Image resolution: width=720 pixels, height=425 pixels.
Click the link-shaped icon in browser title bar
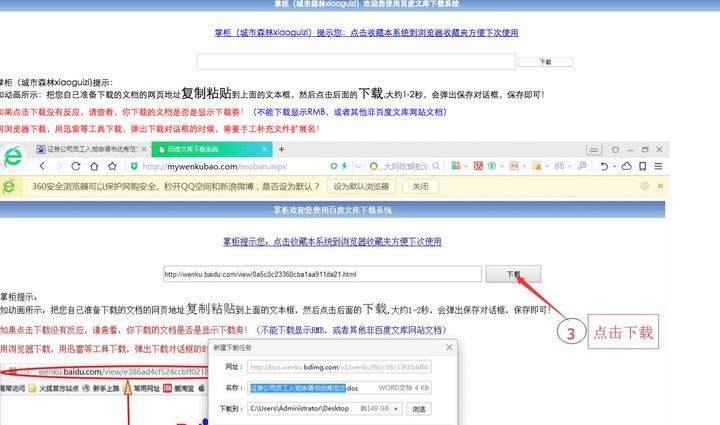594,150
